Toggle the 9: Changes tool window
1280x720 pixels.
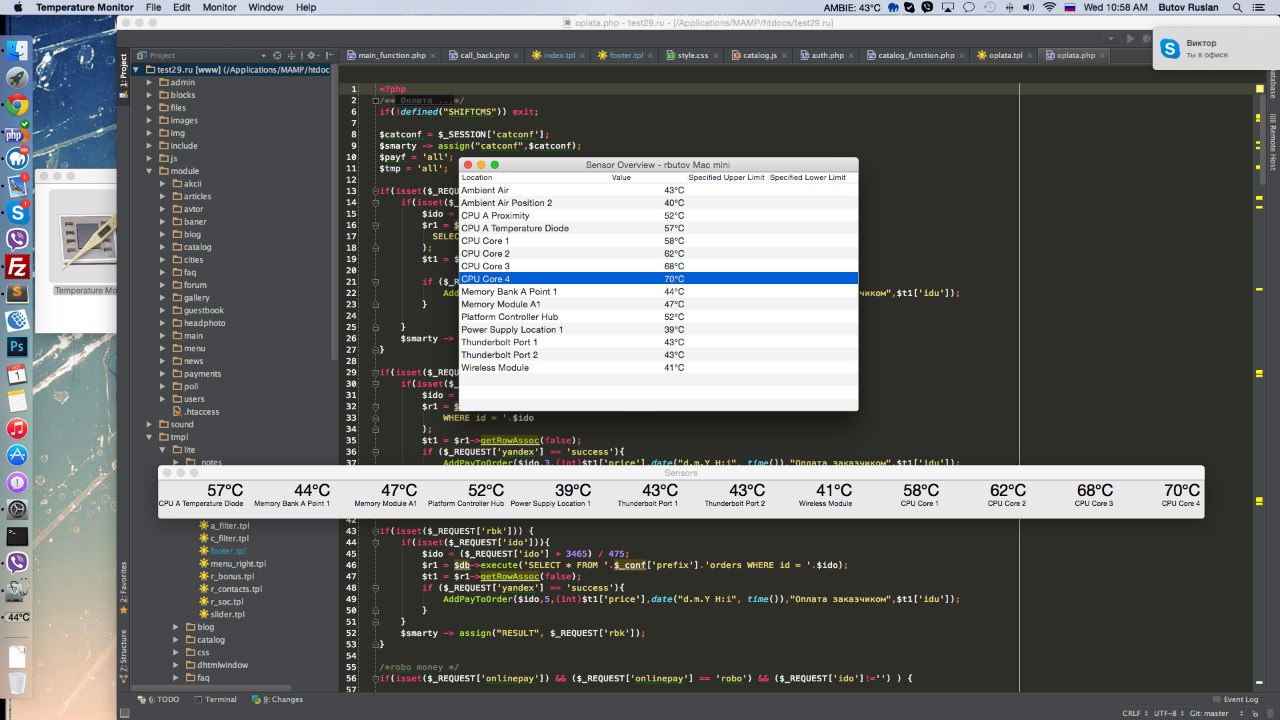pyautogui.click(x=277, y=700)
